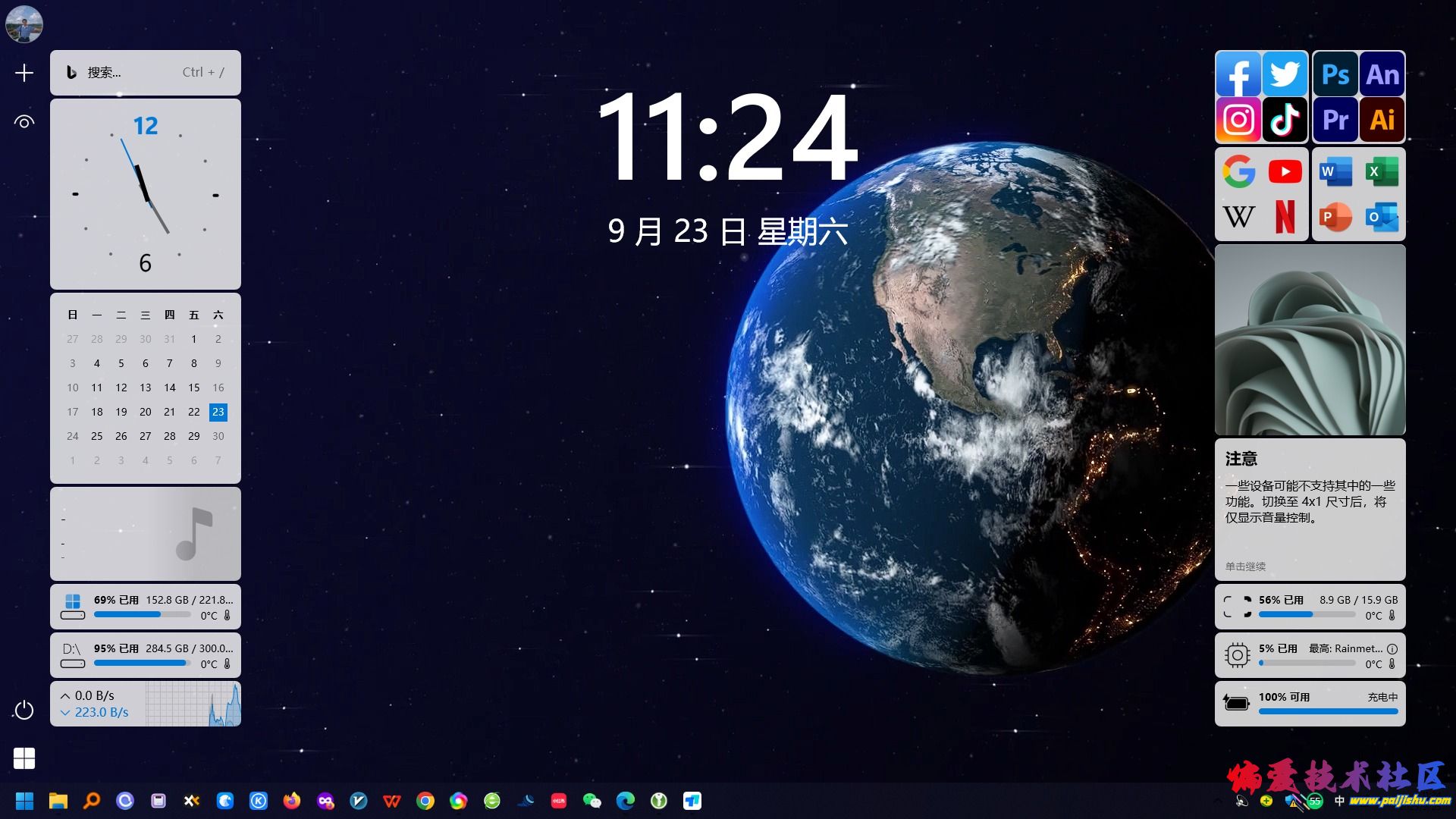Viewport: 1456px width, 819px height.
Task: Toggle widget visibility with eye icon
Action: pyautogui.click(x=24, y=121)
